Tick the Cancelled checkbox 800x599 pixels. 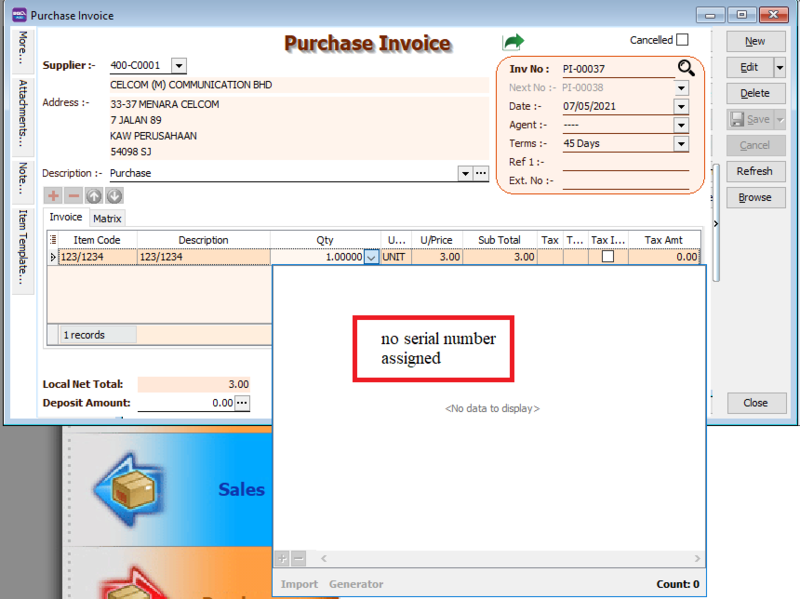pos(682,40)
